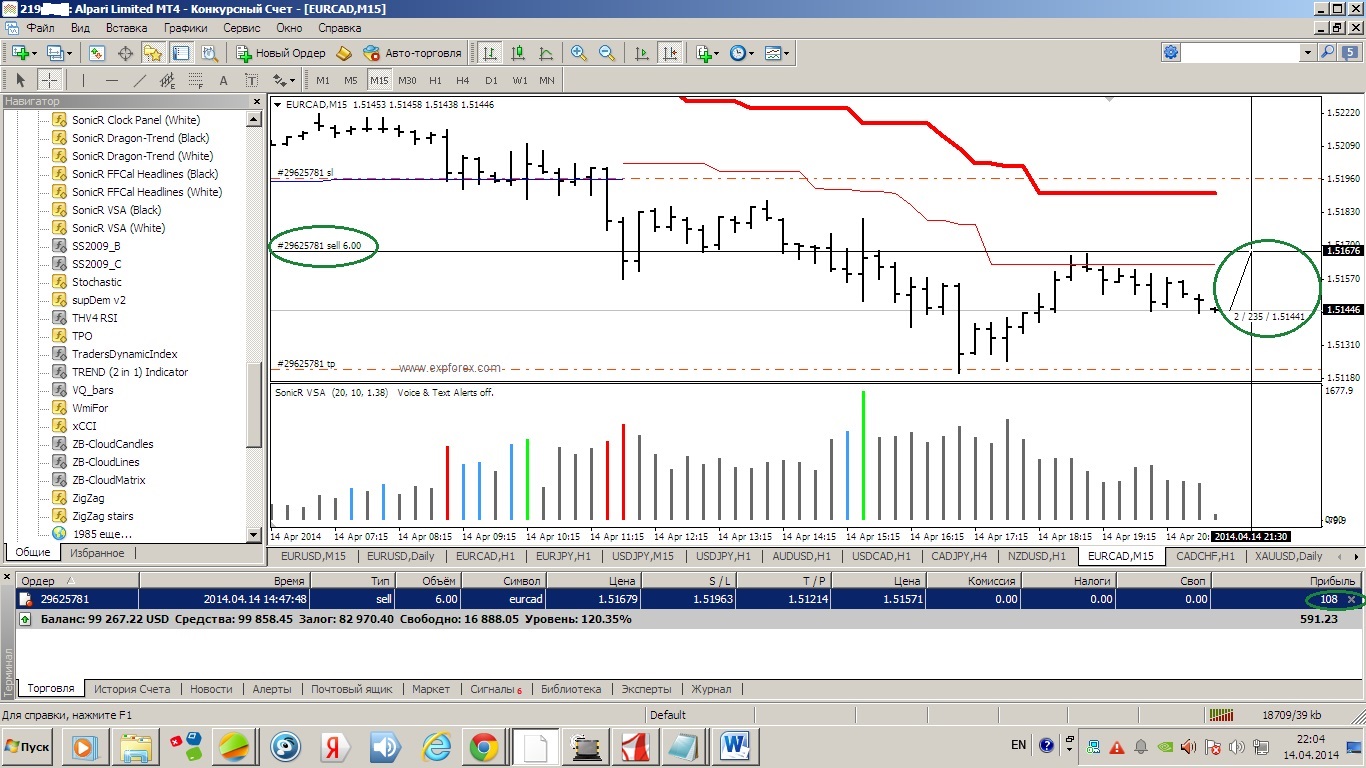Sort orders by the Время column
Viewport: 1366px width, 768px height.
pyautogui.click(x=225, y=580)
